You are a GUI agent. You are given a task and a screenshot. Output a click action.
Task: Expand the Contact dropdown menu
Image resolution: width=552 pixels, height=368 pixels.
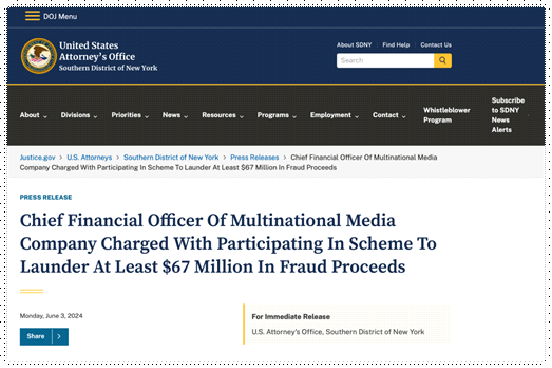tap(389, 115)
